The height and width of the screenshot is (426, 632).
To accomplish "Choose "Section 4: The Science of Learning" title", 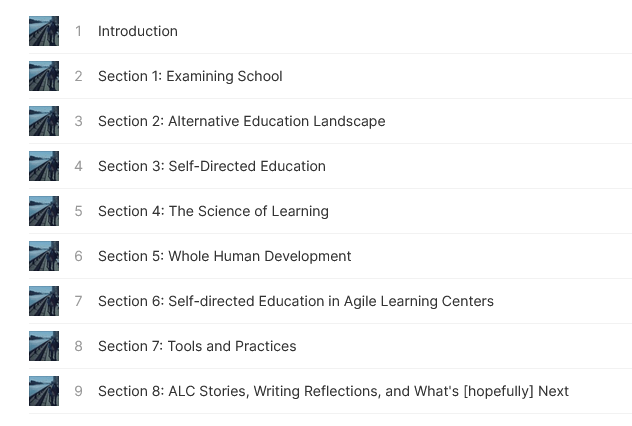I will (x=213, y=211).
